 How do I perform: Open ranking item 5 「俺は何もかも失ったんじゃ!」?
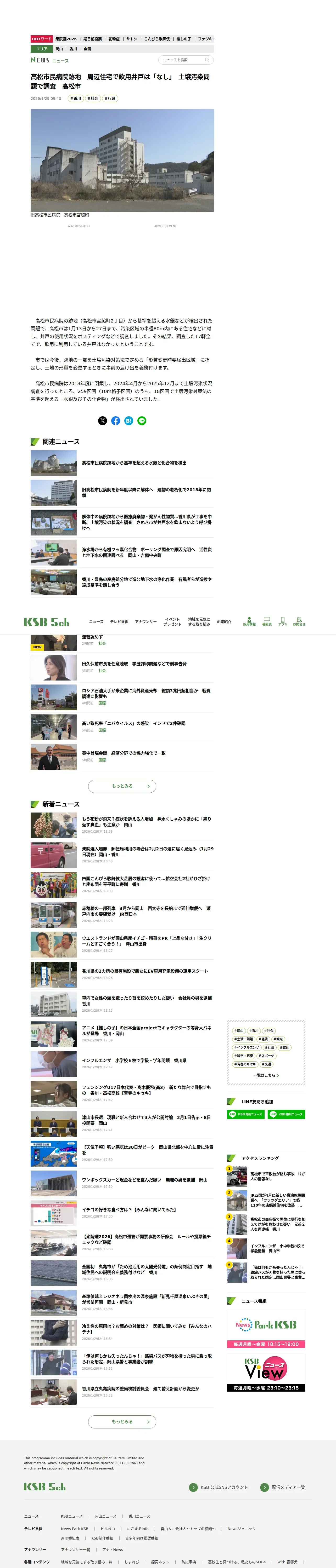tap(266, 1272)
